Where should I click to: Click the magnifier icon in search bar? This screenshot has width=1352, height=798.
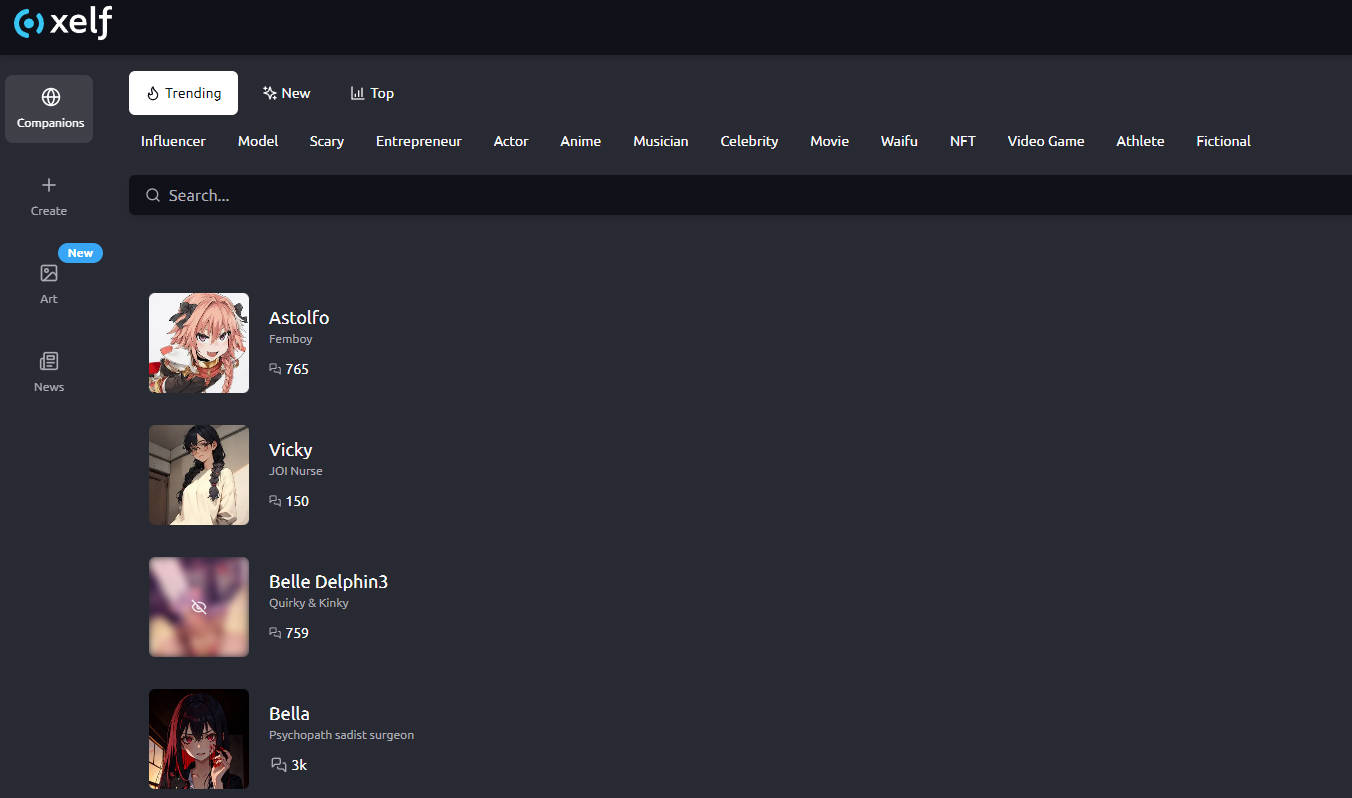tap(153, 195)
